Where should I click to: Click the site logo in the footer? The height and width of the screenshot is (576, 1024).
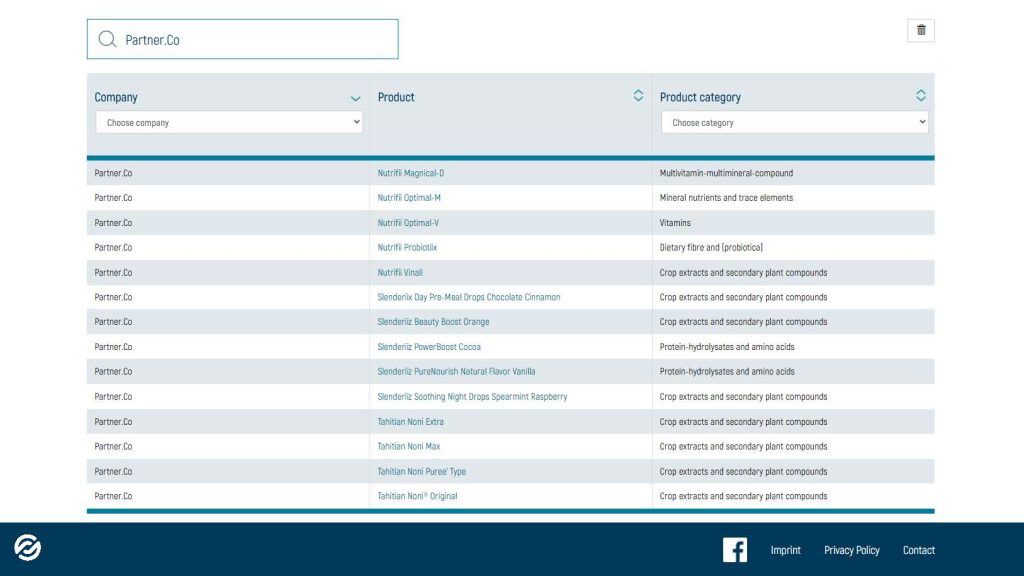pyautogui.click(x=28, y=548)
